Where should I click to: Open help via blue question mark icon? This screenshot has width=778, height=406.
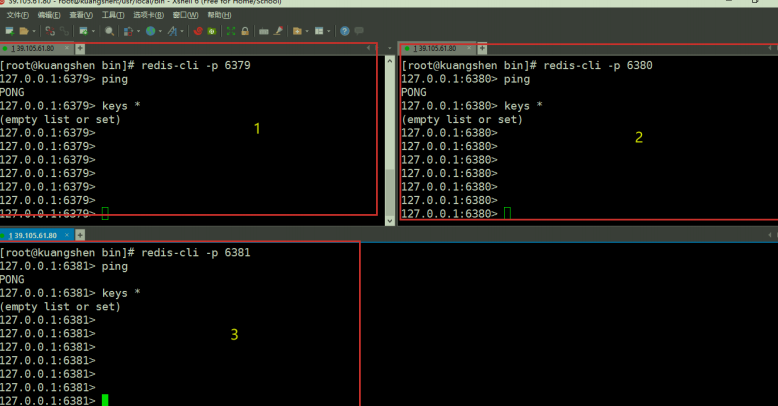tap(344, 31)
